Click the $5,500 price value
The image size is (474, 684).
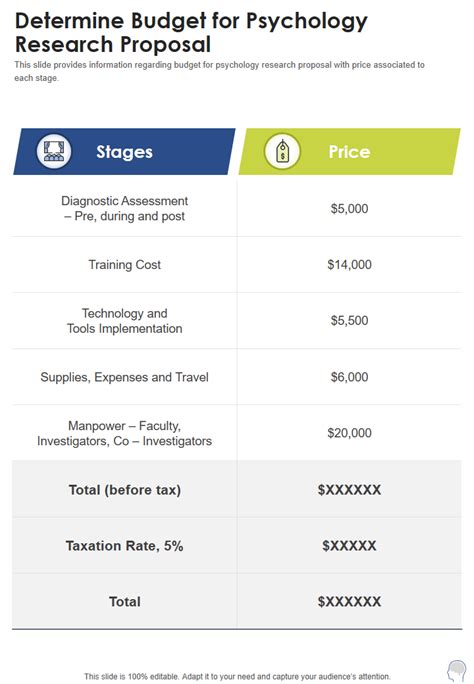coord(349,321)
